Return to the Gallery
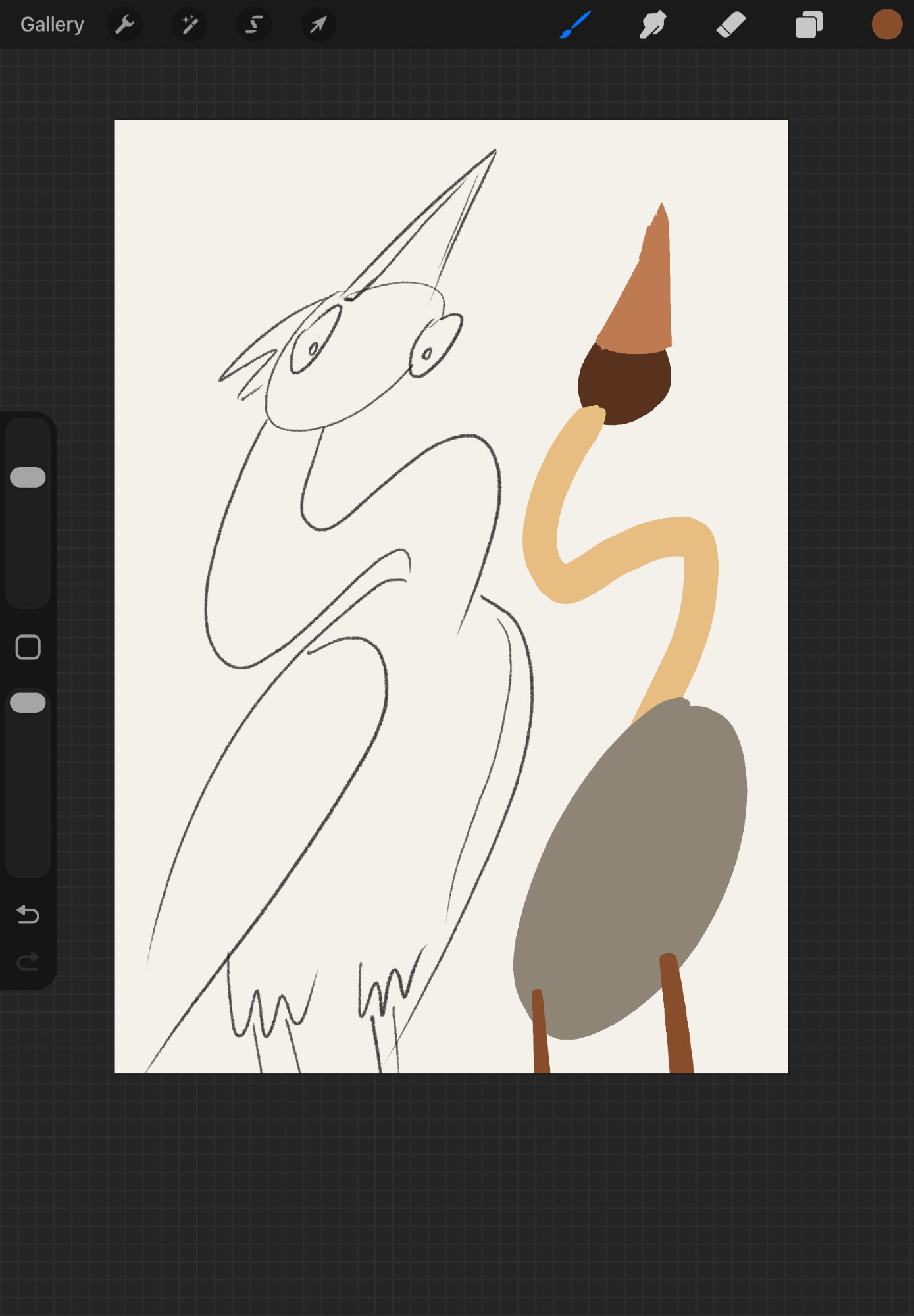The height and width of the screenshot is (1316, 914). coord(52,25)
